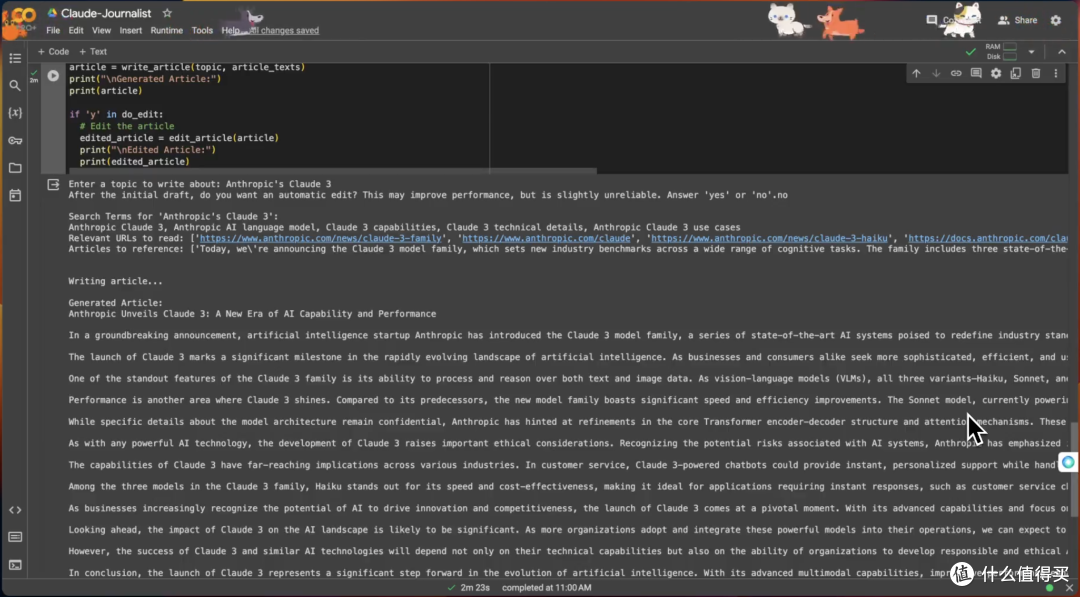Open the variables {x} inspector panel

15,113
